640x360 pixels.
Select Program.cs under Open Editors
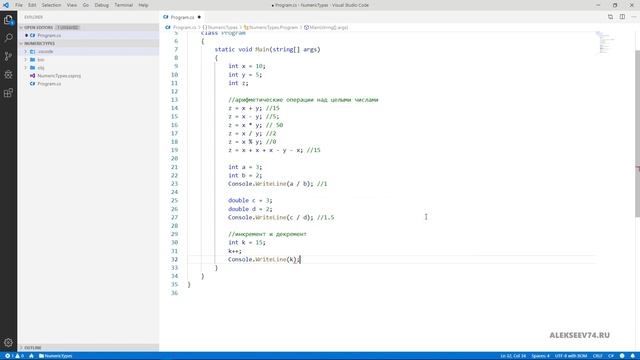(x=49, y=36)
